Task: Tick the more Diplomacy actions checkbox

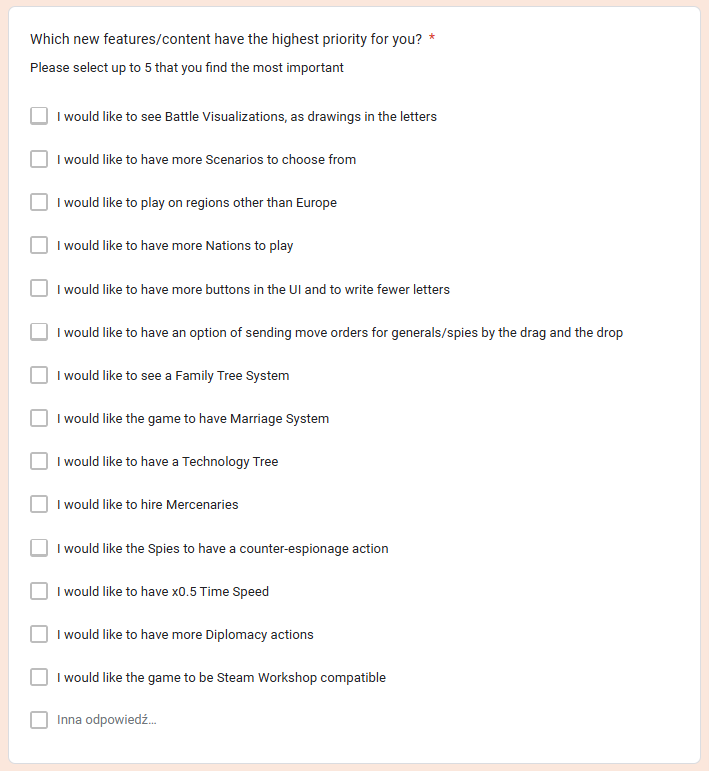Action: click(x=39, y=634)
